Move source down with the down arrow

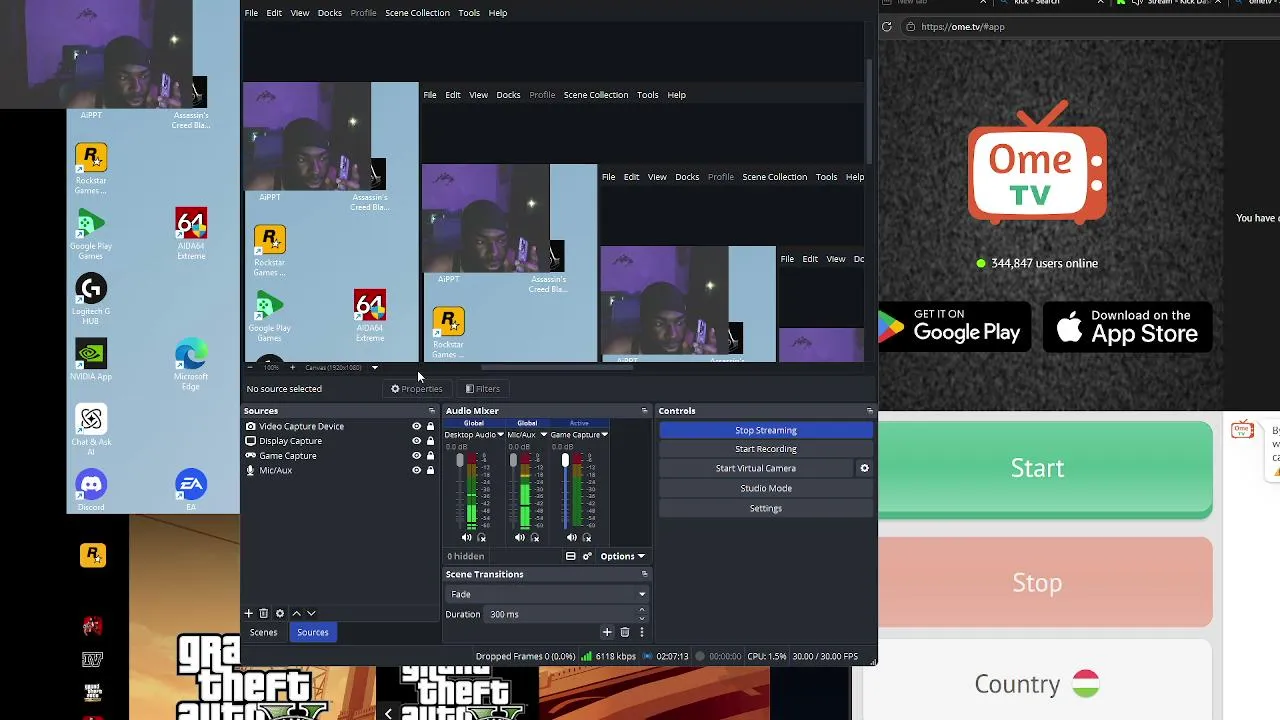coord(311,613)
